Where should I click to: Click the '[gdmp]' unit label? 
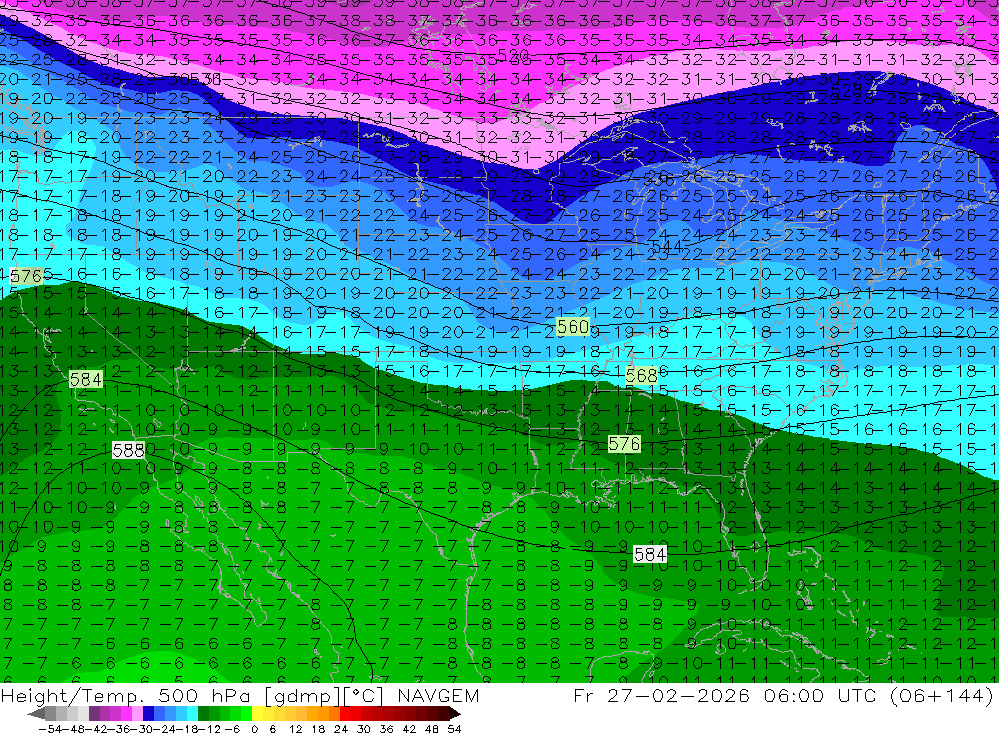click(303, 696)
